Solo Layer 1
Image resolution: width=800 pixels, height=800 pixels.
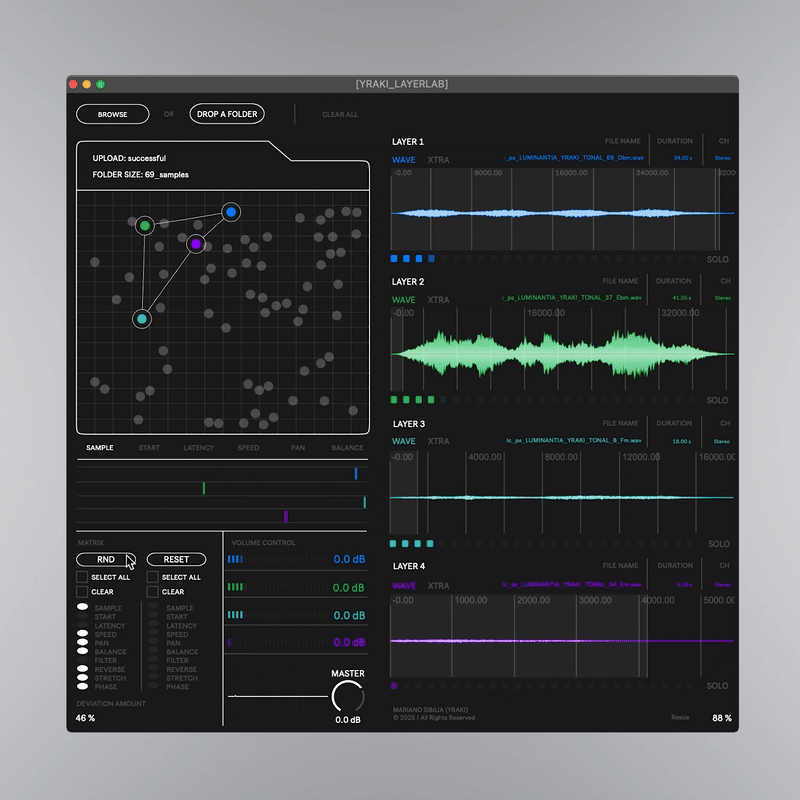coord(717,259)
